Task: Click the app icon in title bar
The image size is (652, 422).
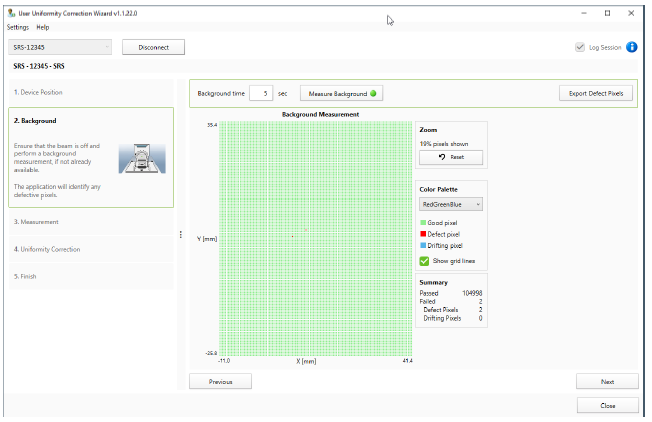Action: (11, 13)
